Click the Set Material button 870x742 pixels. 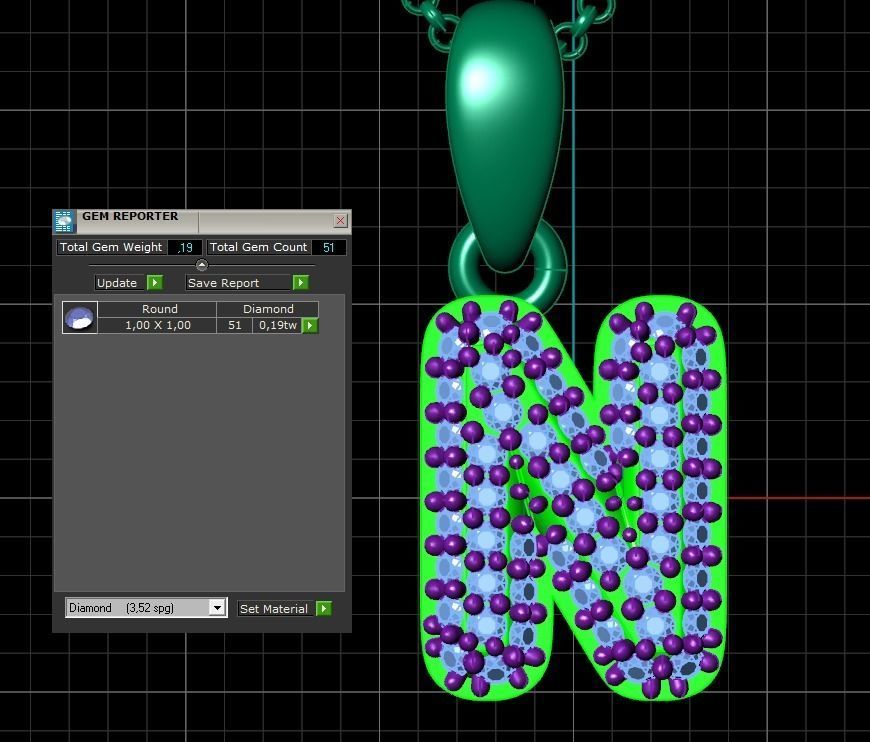point(276,609)
